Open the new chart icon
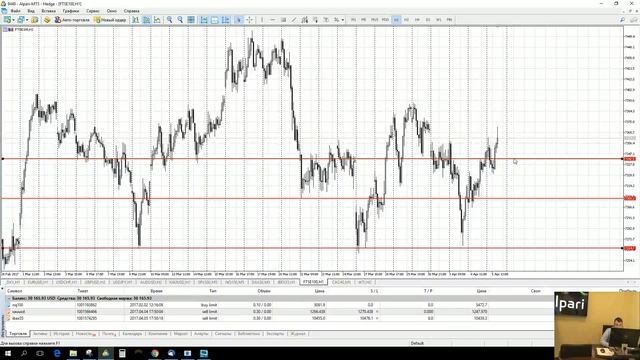The image size is (640, 360). tap(7, 20)
